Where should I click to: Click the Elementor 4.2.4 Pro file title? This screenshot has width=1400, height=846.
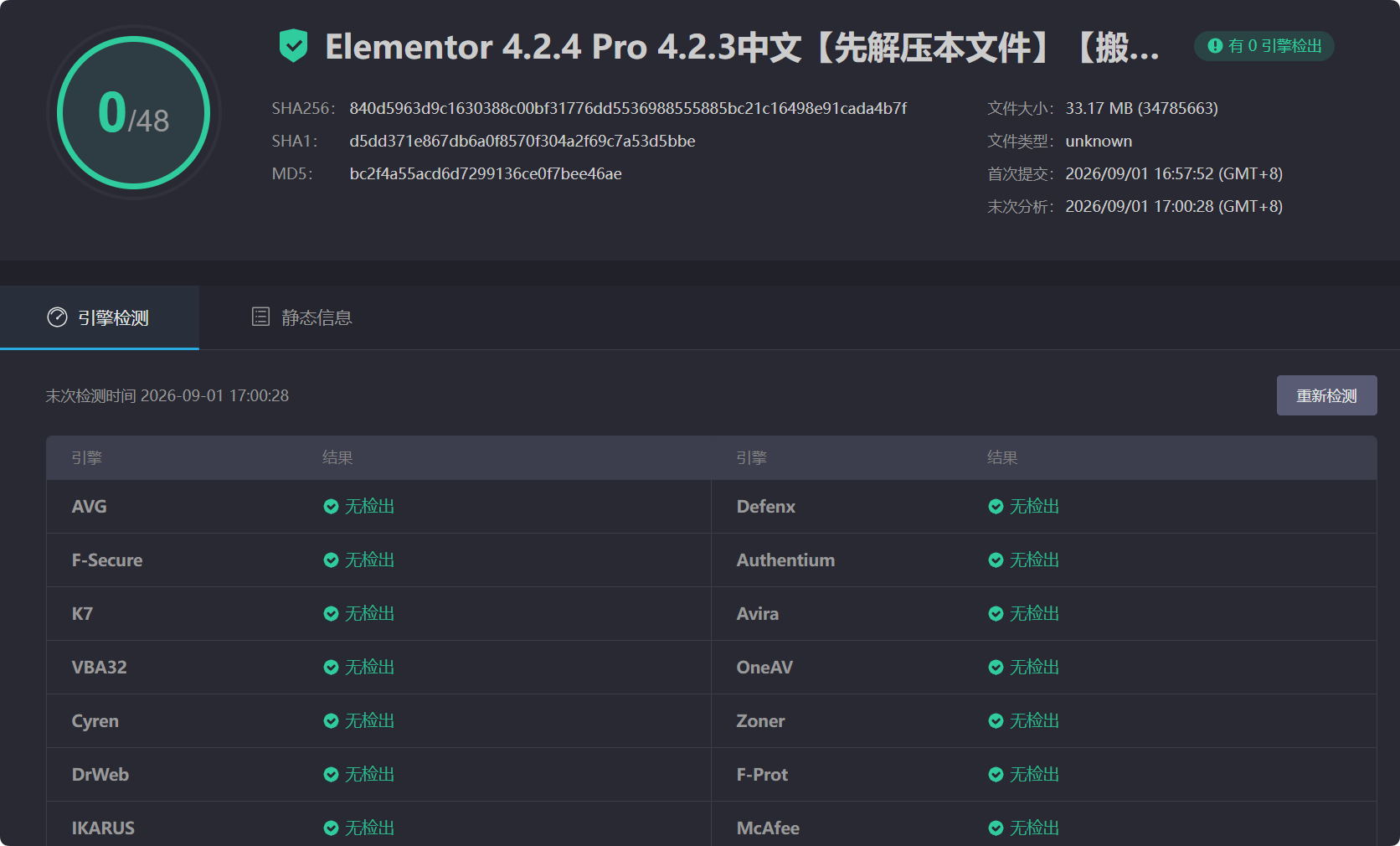(x=742, y=47)
